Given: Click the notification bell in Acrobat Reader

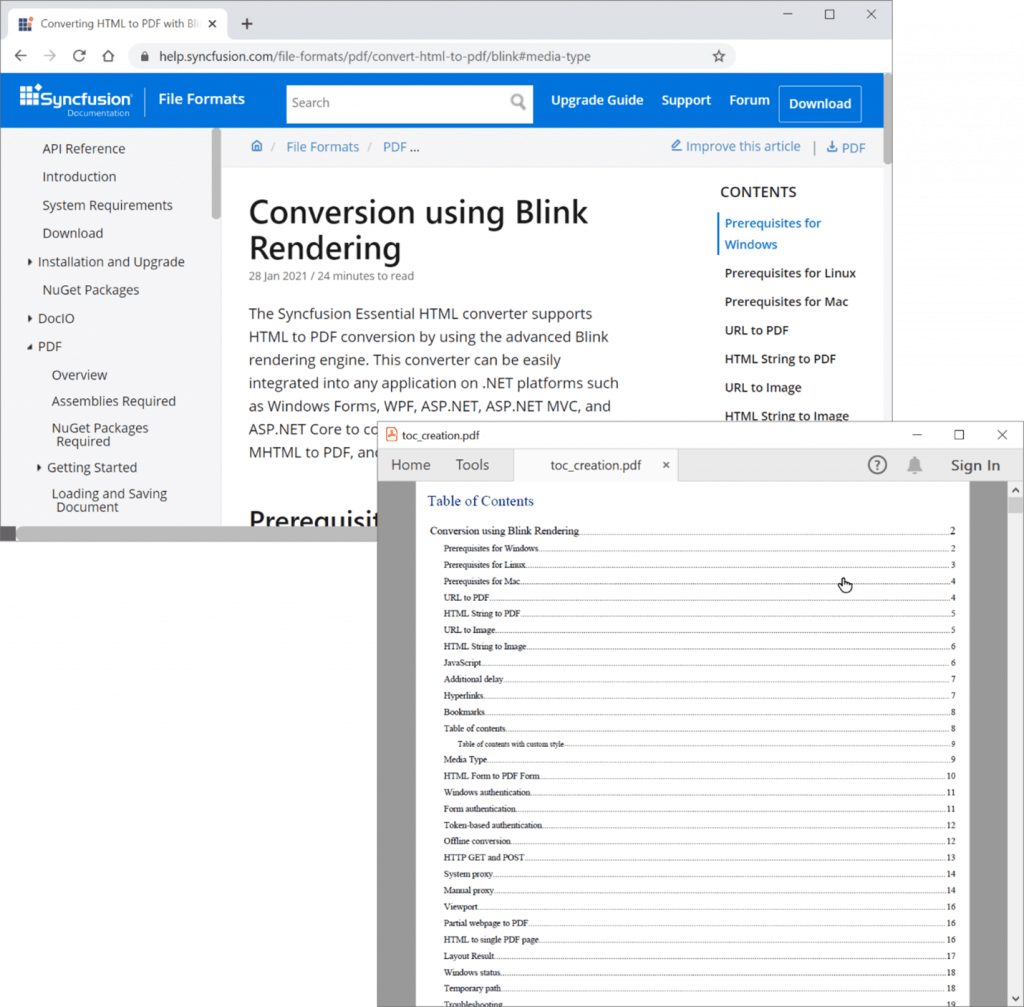Looking at the screenshot, I should click(914, 464).
